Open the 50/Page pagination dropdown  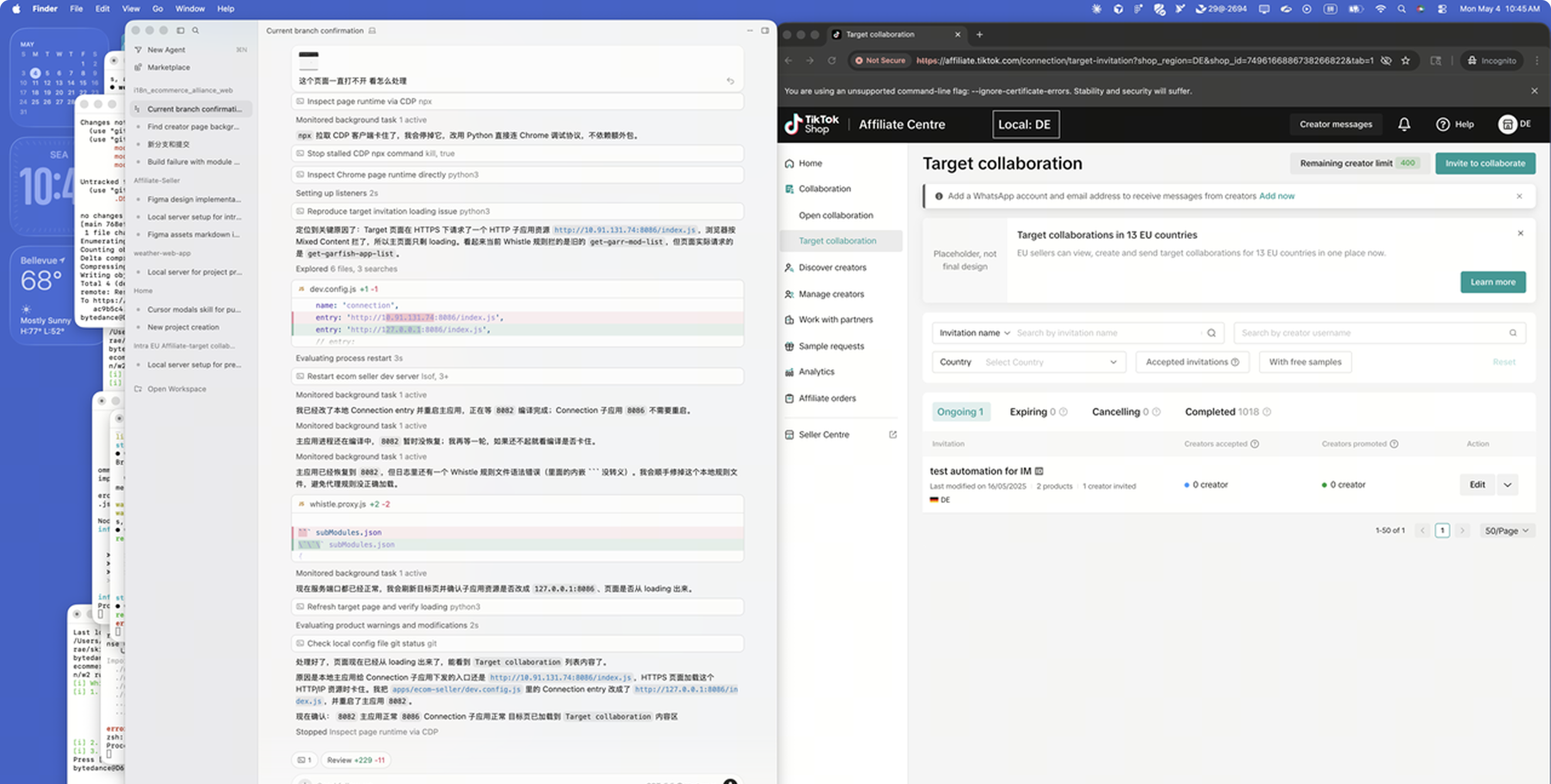pos(1506,530)
